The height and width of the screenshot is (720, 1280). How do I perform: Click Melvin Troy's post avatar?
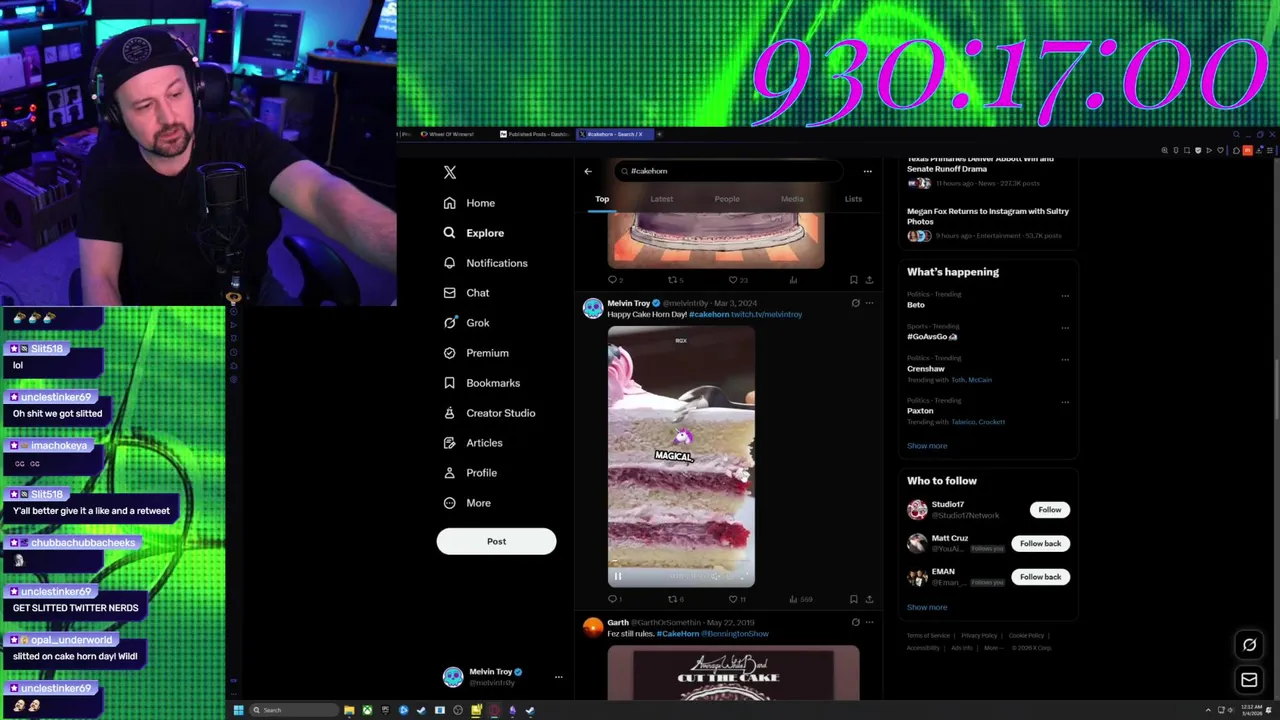[x=593, y=308]
